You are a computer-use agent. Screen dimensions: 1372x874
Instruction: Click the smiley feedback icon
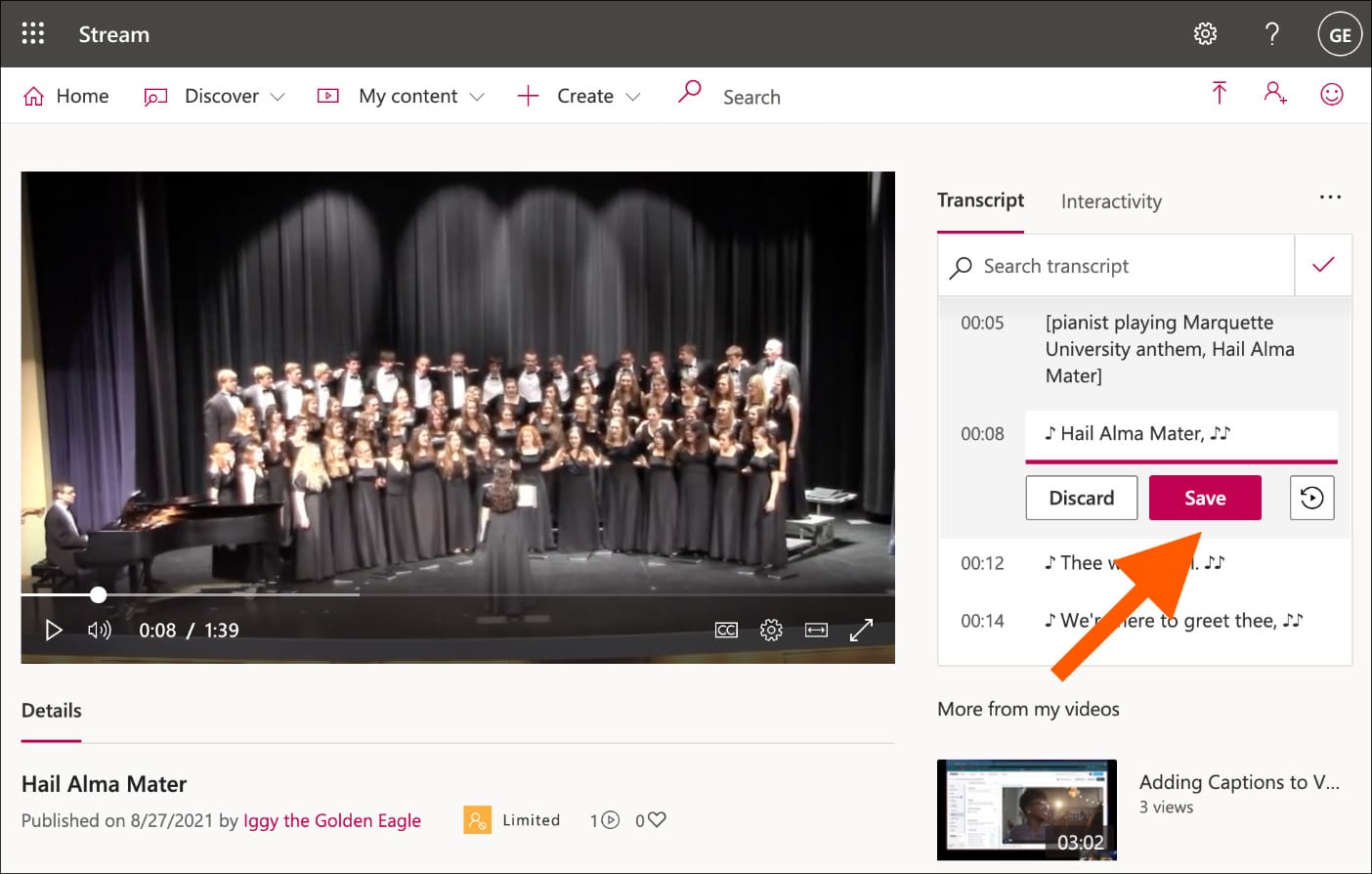pyautogui.click(x=1331, y=94)
